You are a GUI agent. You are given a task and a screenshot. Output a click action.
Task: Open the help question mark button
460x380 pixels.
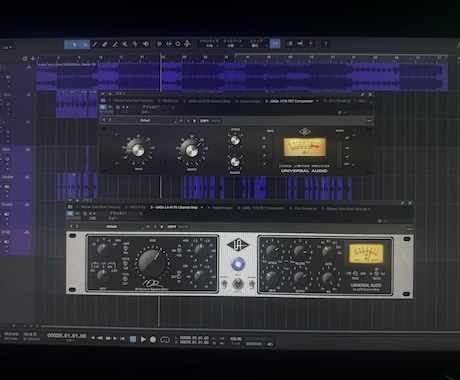point(325,44)
